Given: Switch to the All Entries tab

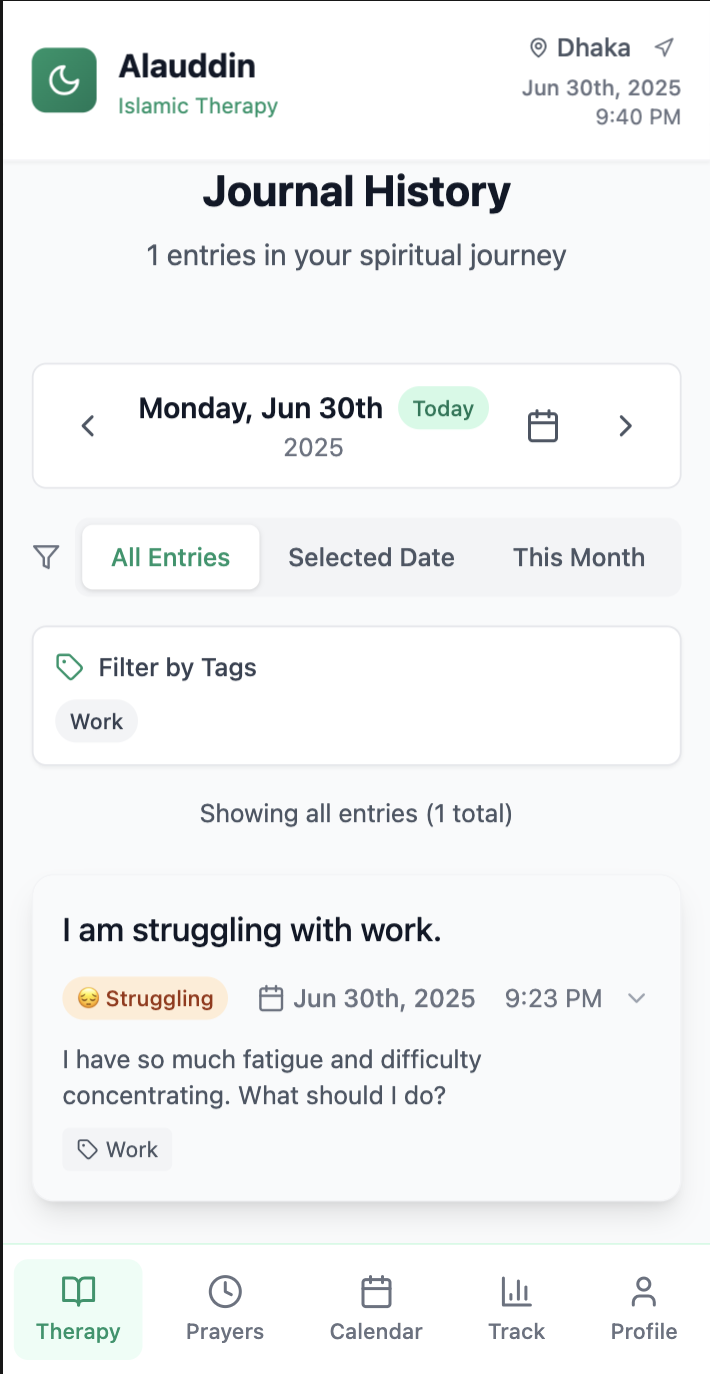Looking at the screenshot, I should pos(170,557).
